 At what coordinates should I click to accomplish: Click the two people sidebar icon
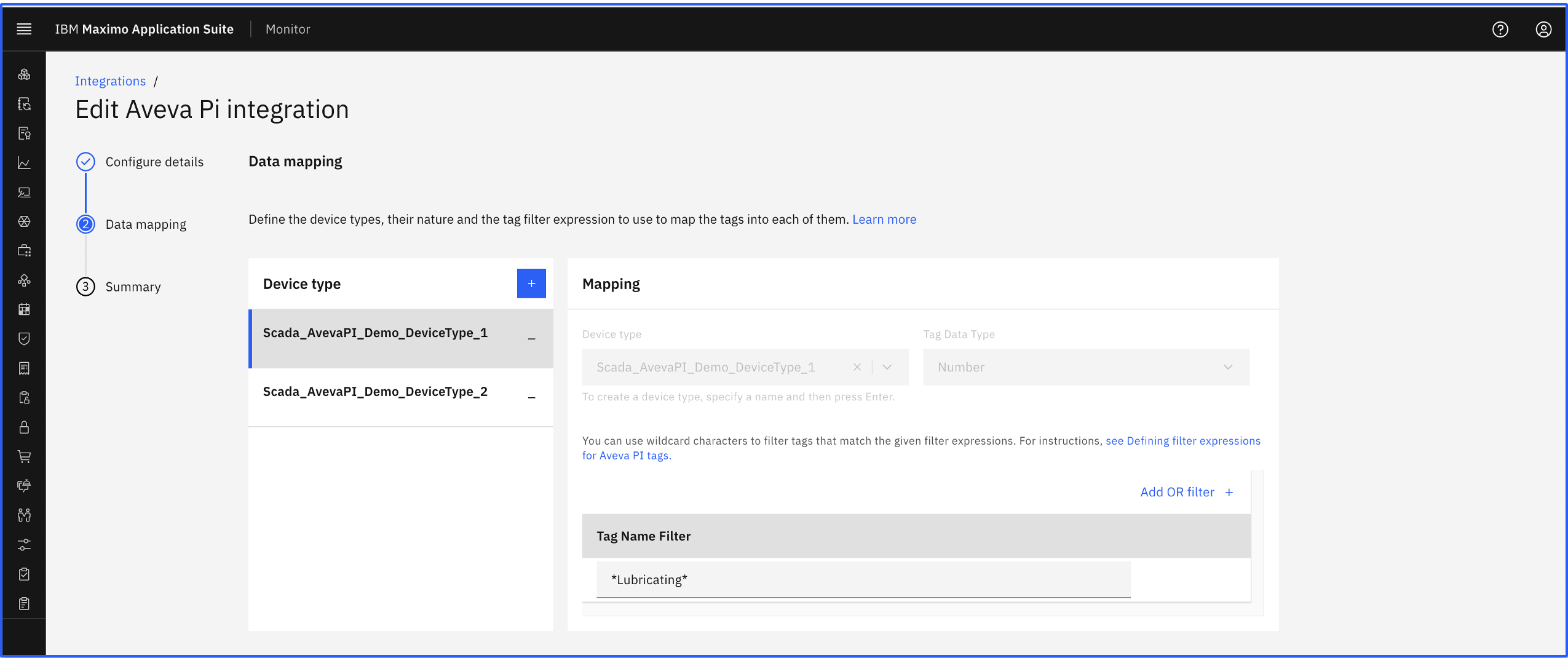pos(24,515)
